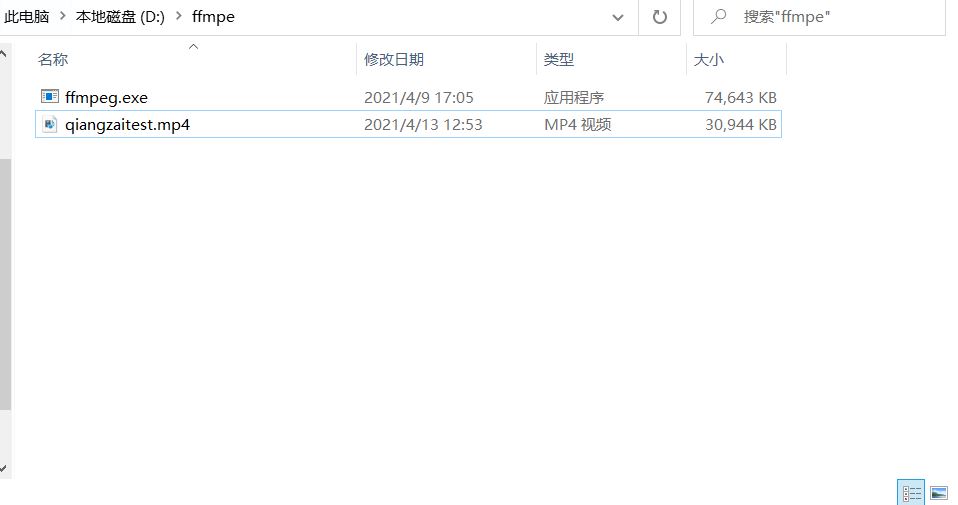Select the MP4 视频 type cell
Screen dimensions: 958x505
point(577,125)
